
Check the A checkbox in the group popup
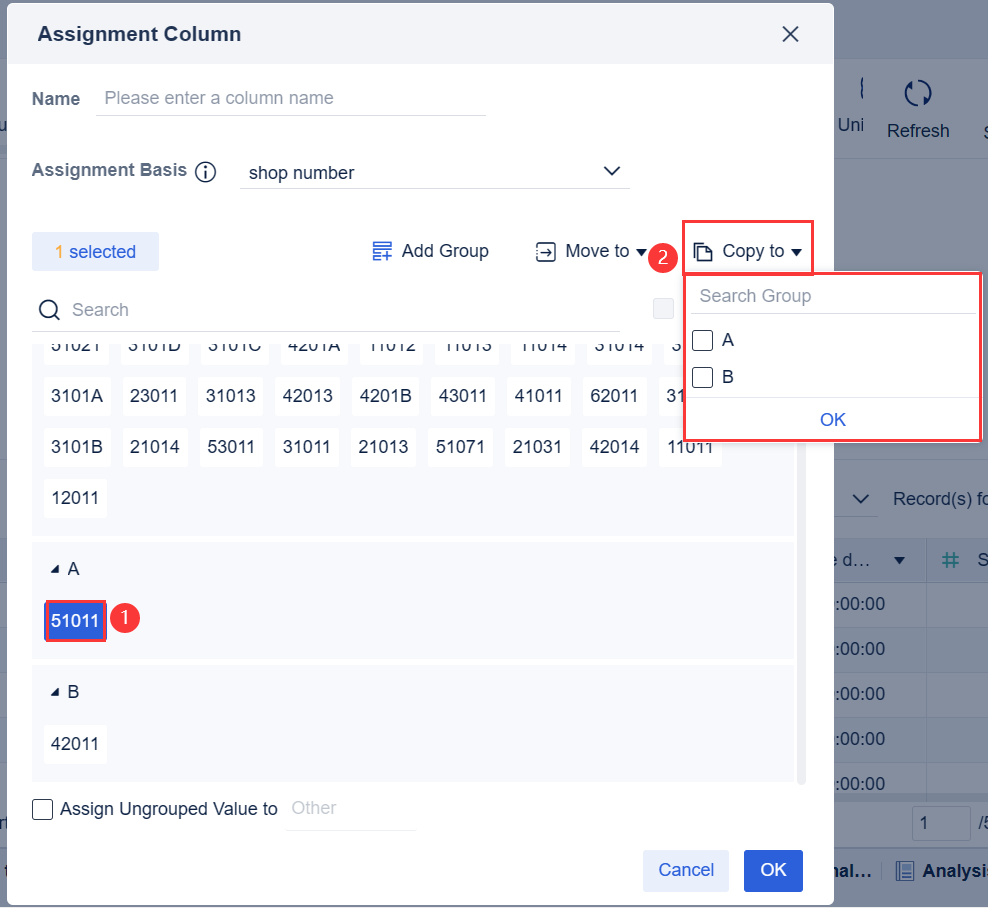703,340
